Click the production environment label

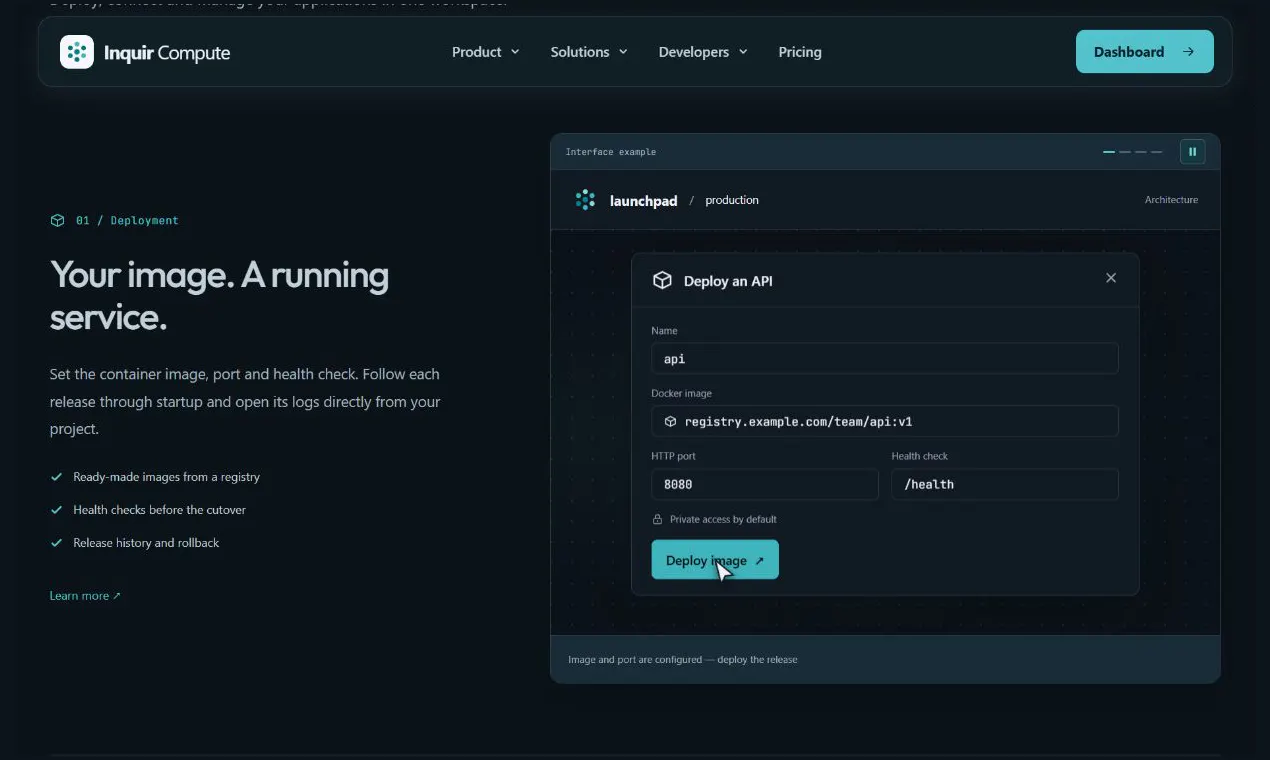pos(732,200)
